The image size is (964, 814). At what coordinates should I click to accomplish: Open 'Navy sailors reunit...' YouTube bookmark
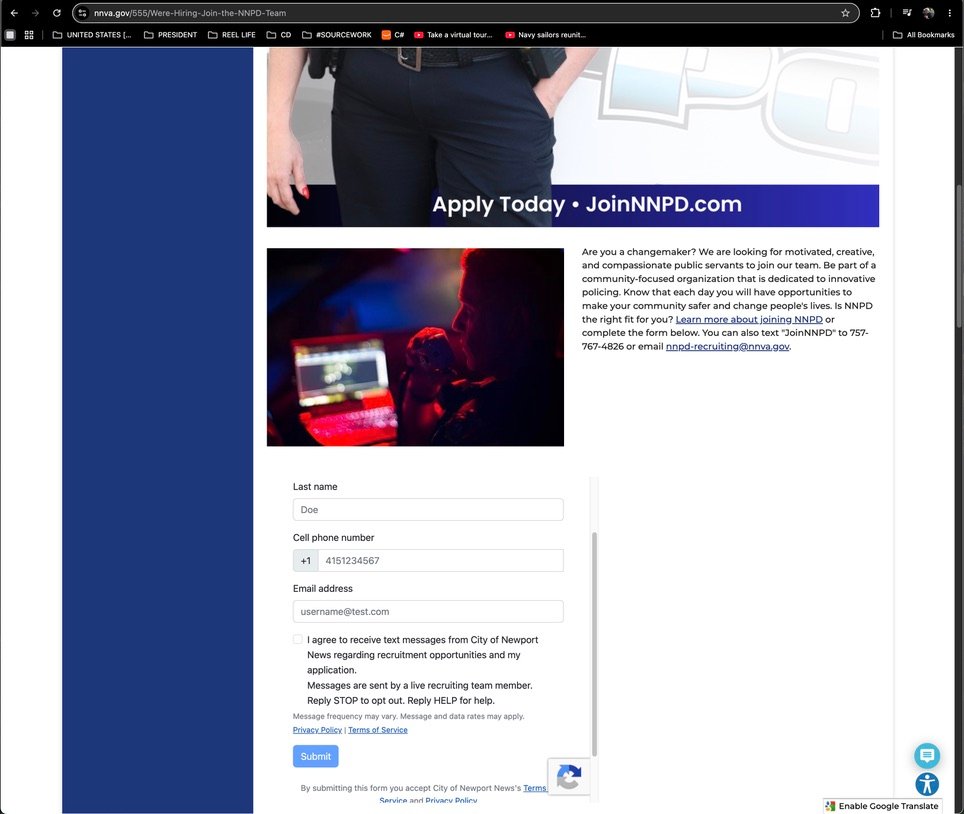click(545, 35)
